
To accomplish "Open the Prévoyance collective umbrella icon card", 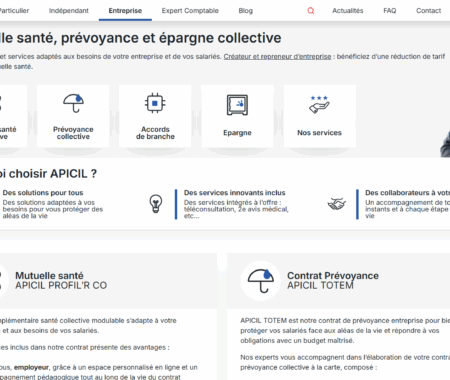I will (x=73, y=103).
